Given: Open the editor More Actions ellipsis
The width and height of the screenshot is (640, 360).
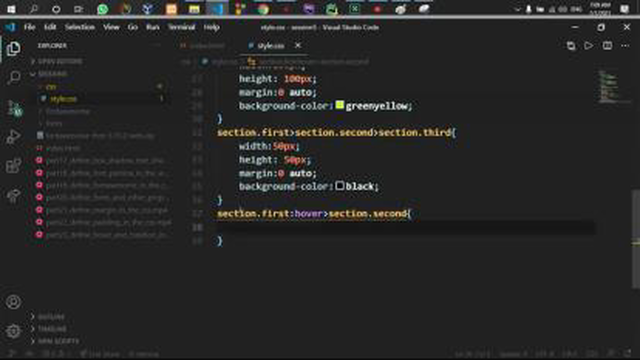Looking at the screenshot, I should click(625, 46).
